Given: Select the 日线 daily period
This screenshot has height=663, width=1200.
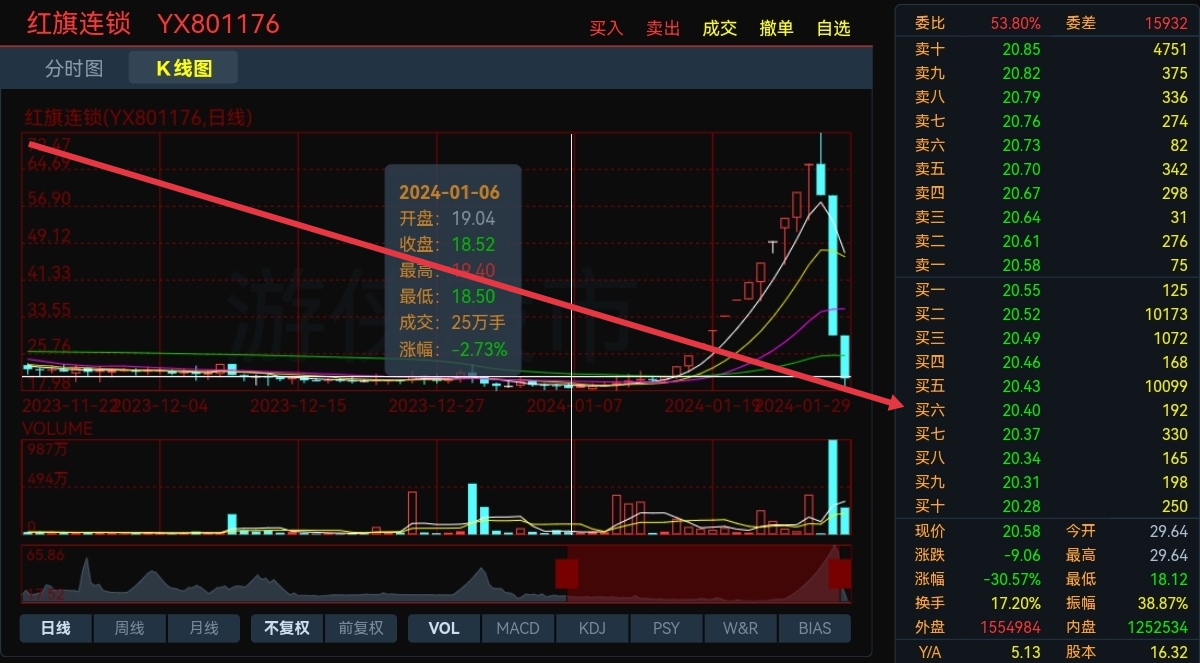Looking at the screenshot, I should (56, 628).
